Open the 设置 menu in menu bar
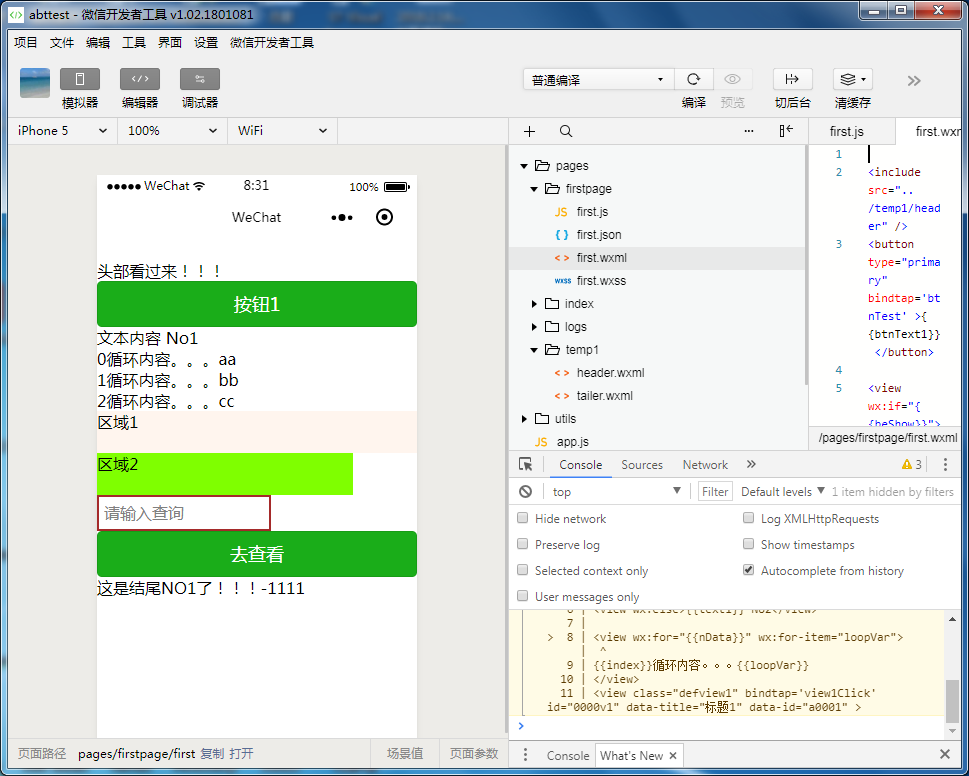This screenshot has height=776, width=969. point(206,42)
